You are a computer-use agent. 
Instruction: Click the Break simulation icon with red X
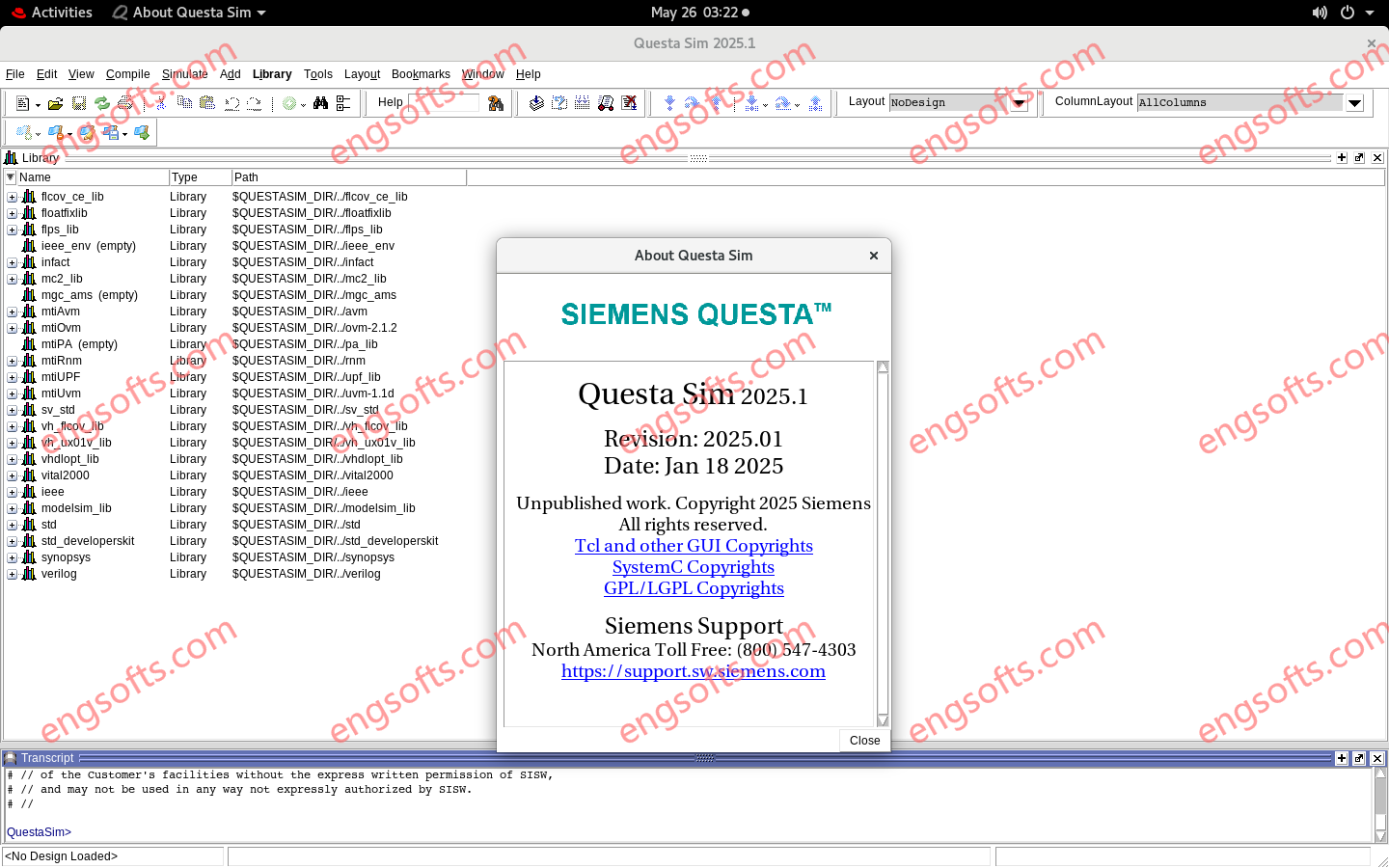click(630, 102)
